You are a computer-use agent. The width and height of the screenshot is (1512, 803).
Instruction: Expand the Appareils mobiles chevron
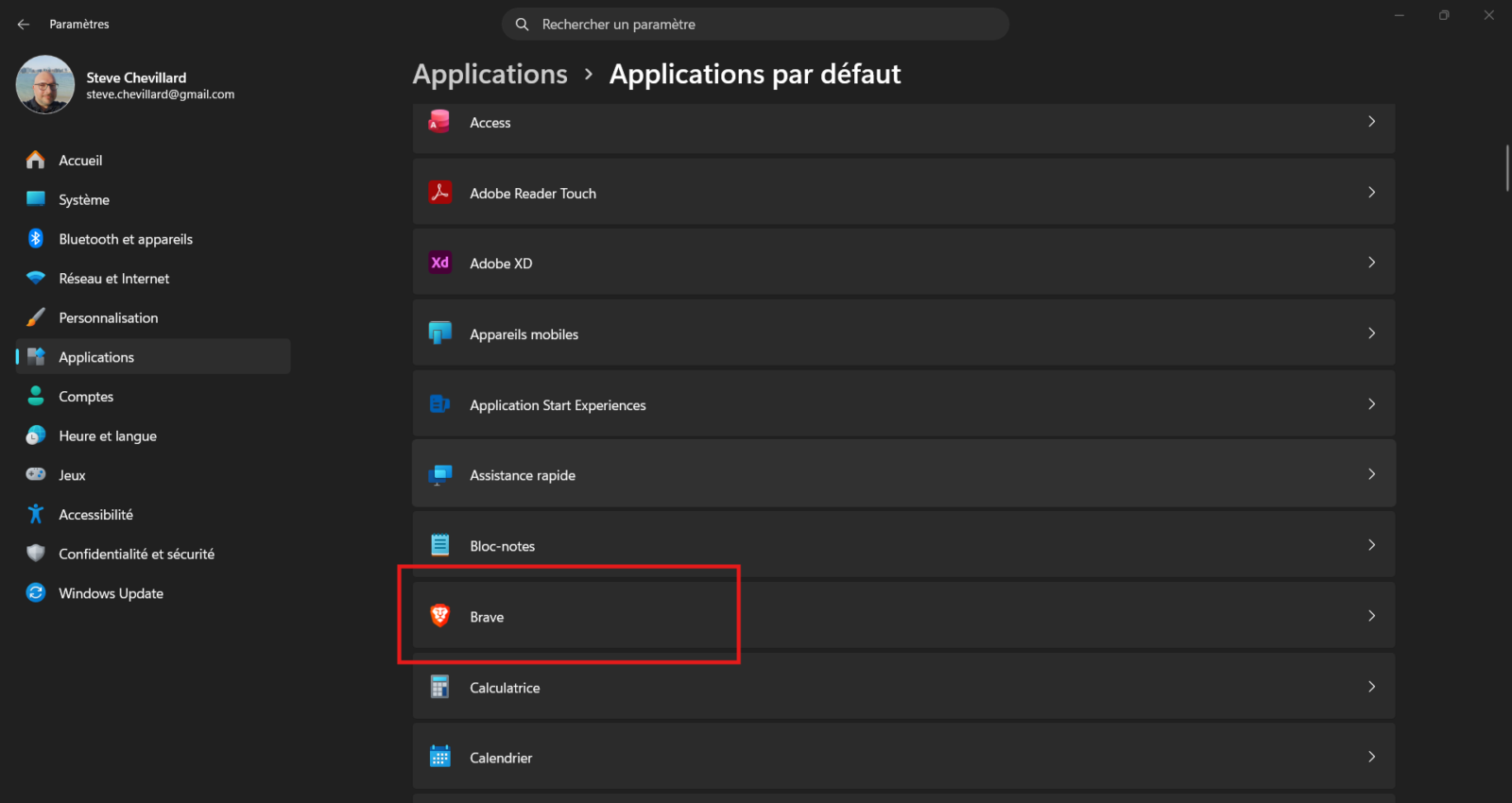coord(1371,333)
